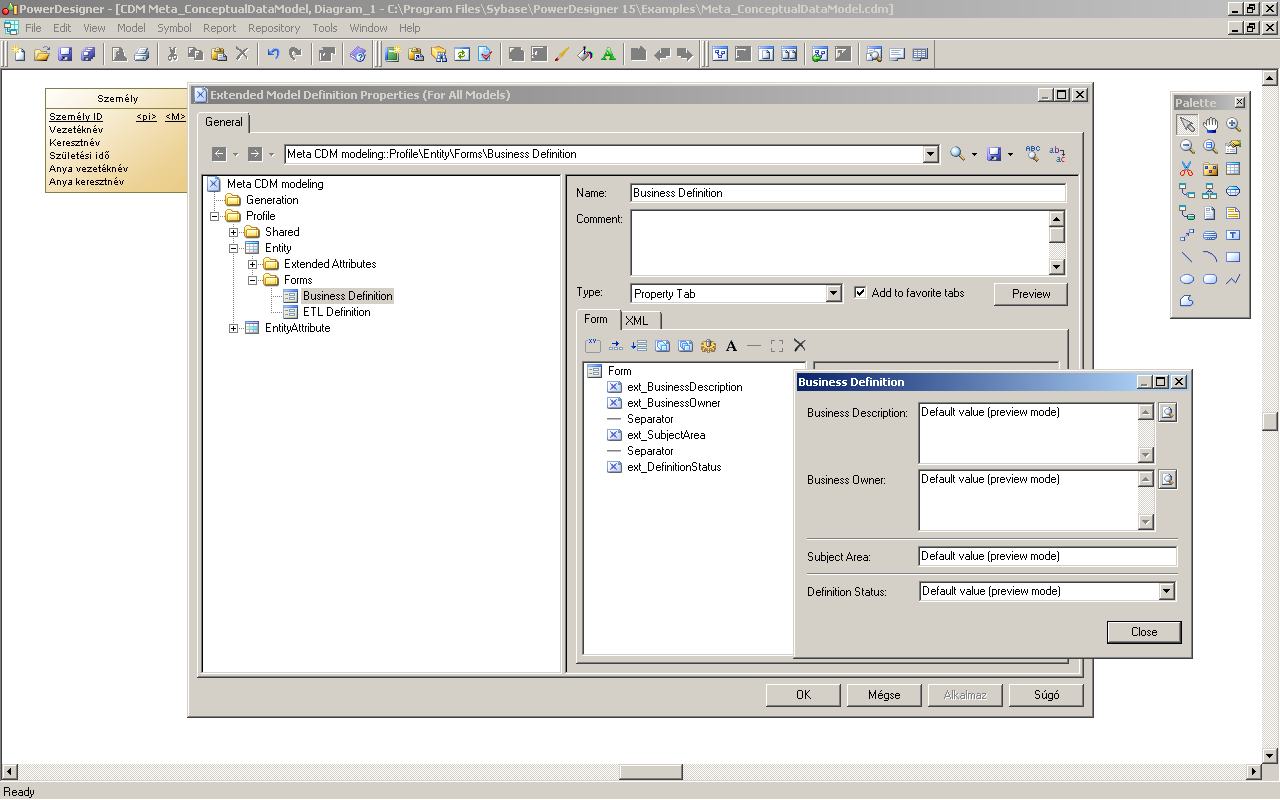1280x800 pixels.
Task: Choose the Rectangle shape tool in Palette
Action: coord(1233,257)
